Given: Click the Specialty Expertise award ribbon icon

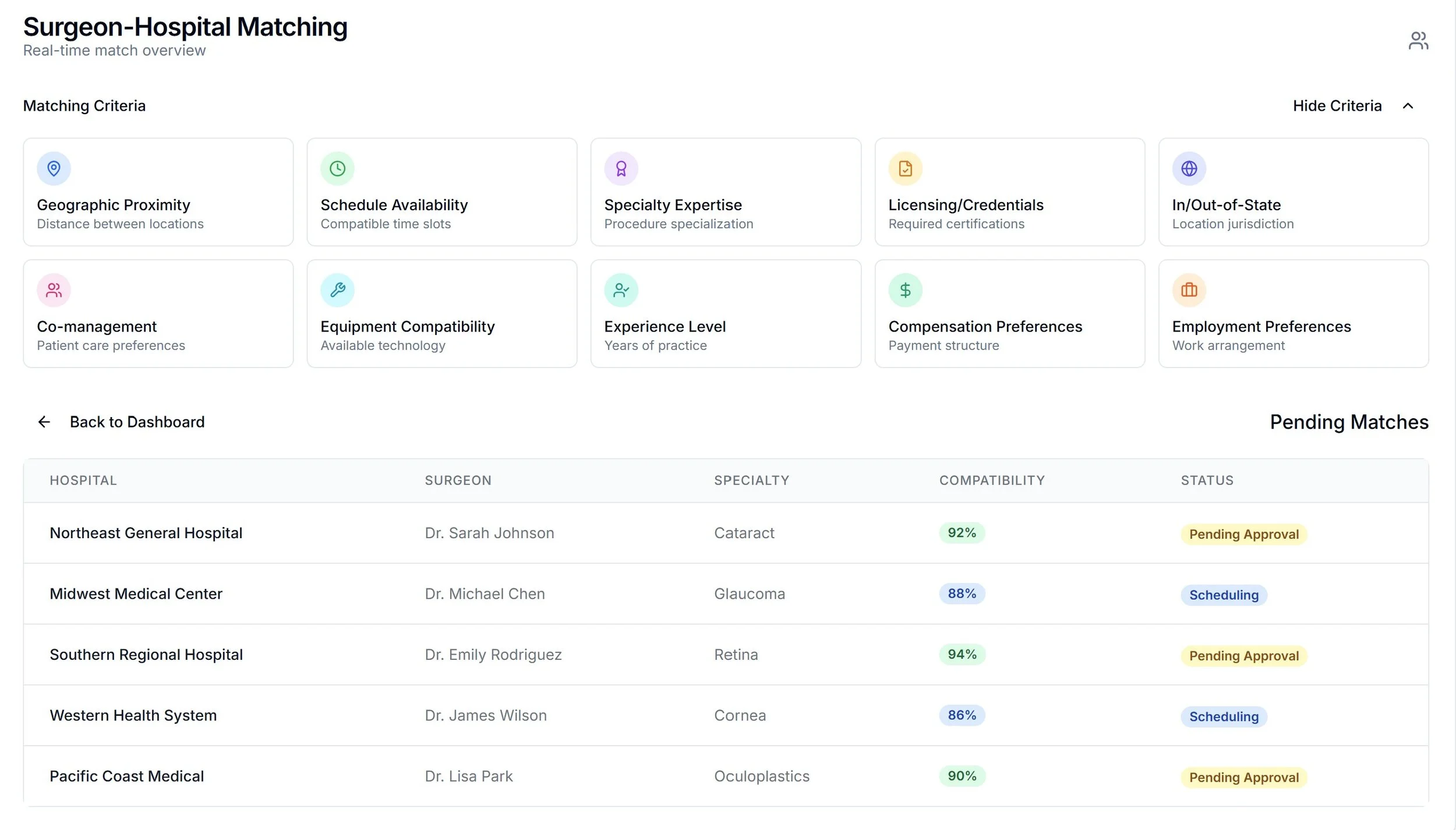Looking at the screenshot, I should (x=621, y=169).
